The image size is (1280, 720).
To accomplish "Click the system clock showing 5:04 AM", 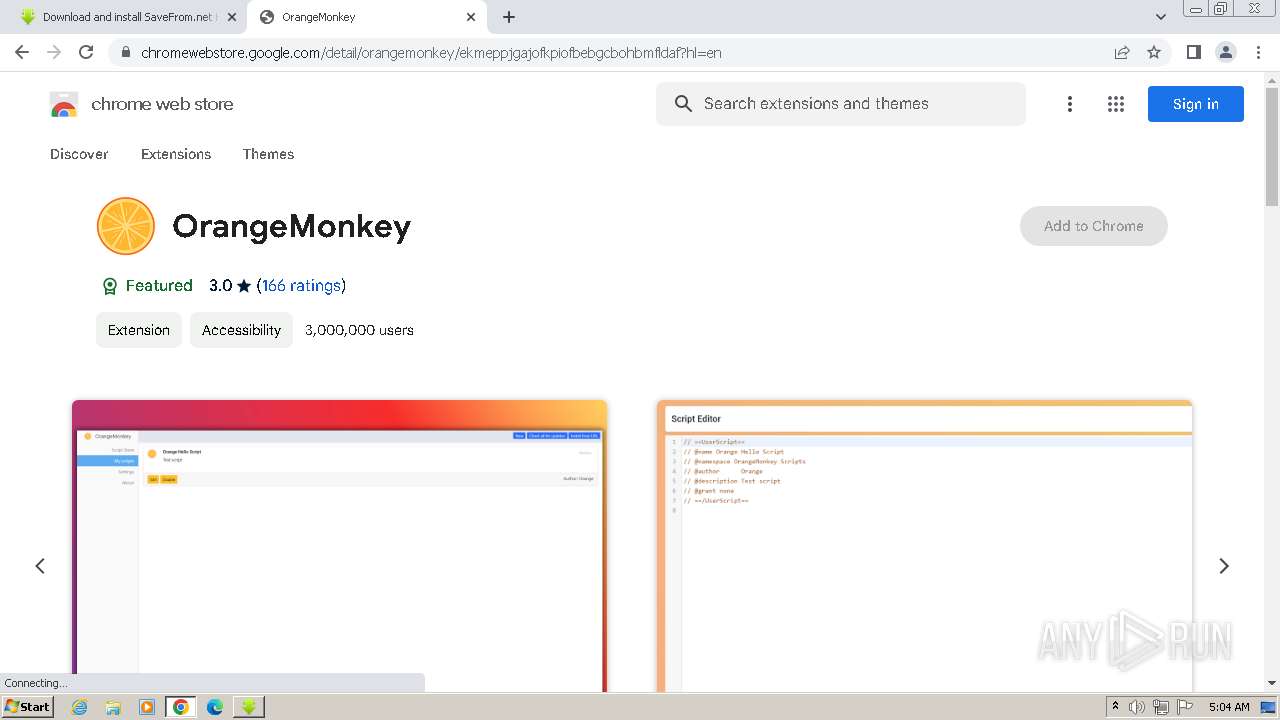I will pyautogui.click(x=1229, y=707).
